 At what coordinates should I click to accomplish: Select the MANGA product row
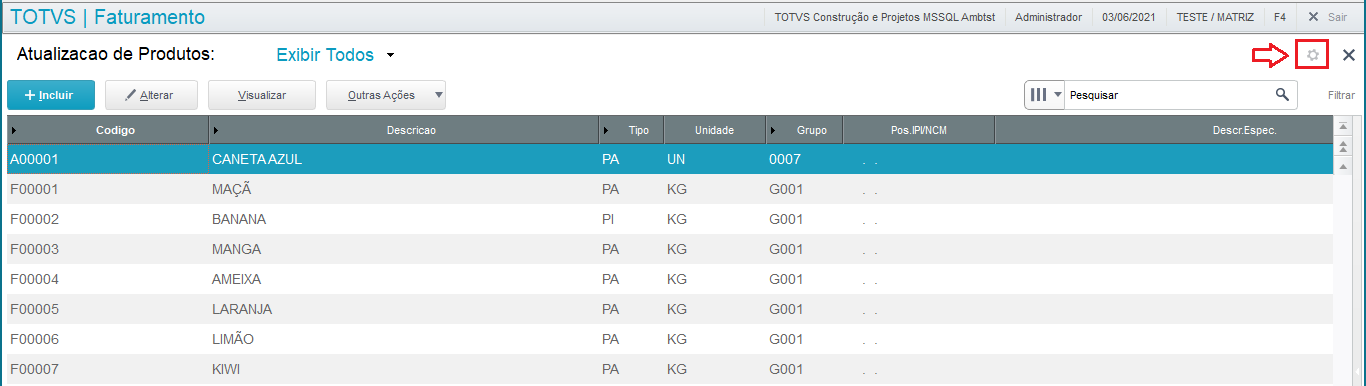pos(670,249)
